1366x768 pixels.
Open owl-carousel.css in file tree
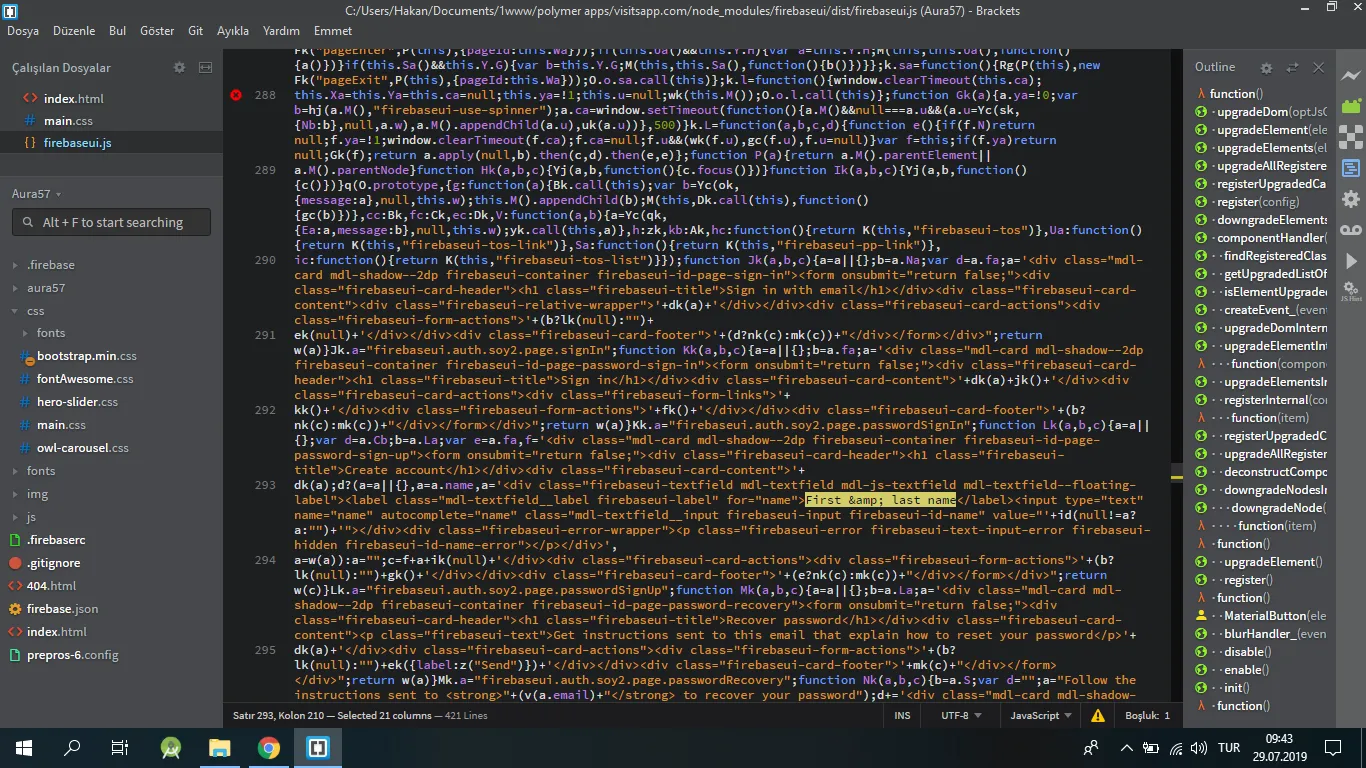point(83,448)
